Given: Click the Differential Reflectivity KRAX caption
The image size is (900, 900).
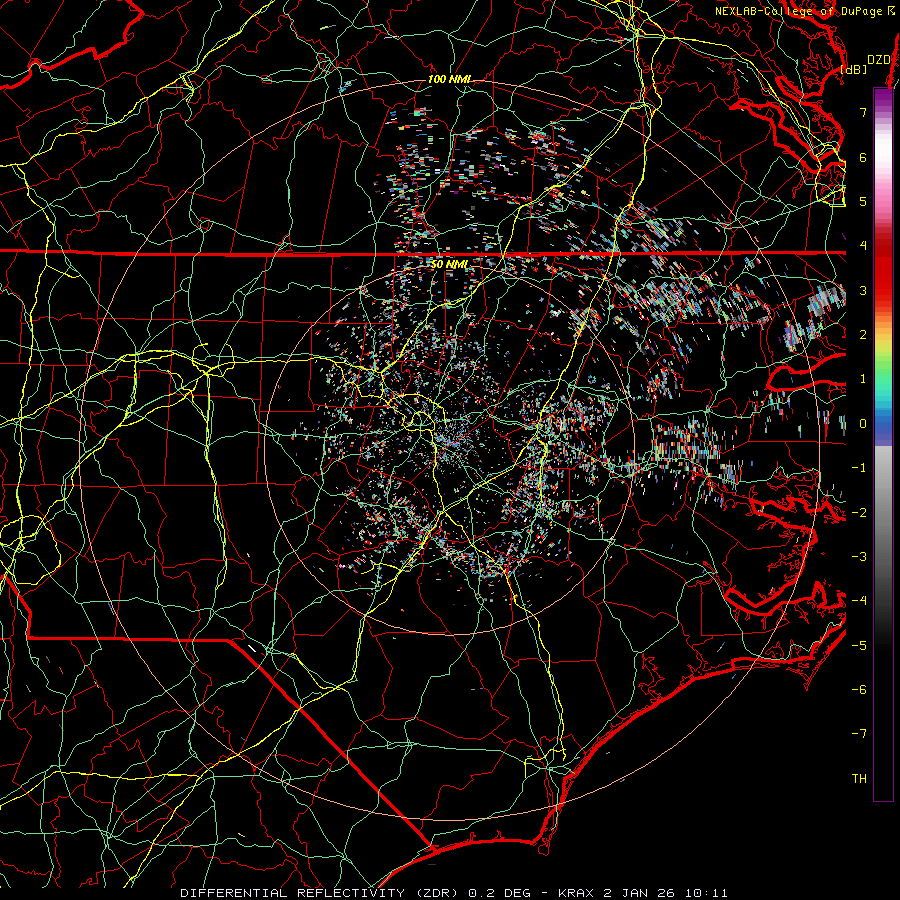Looking at the screenshot, I should 454,893.
